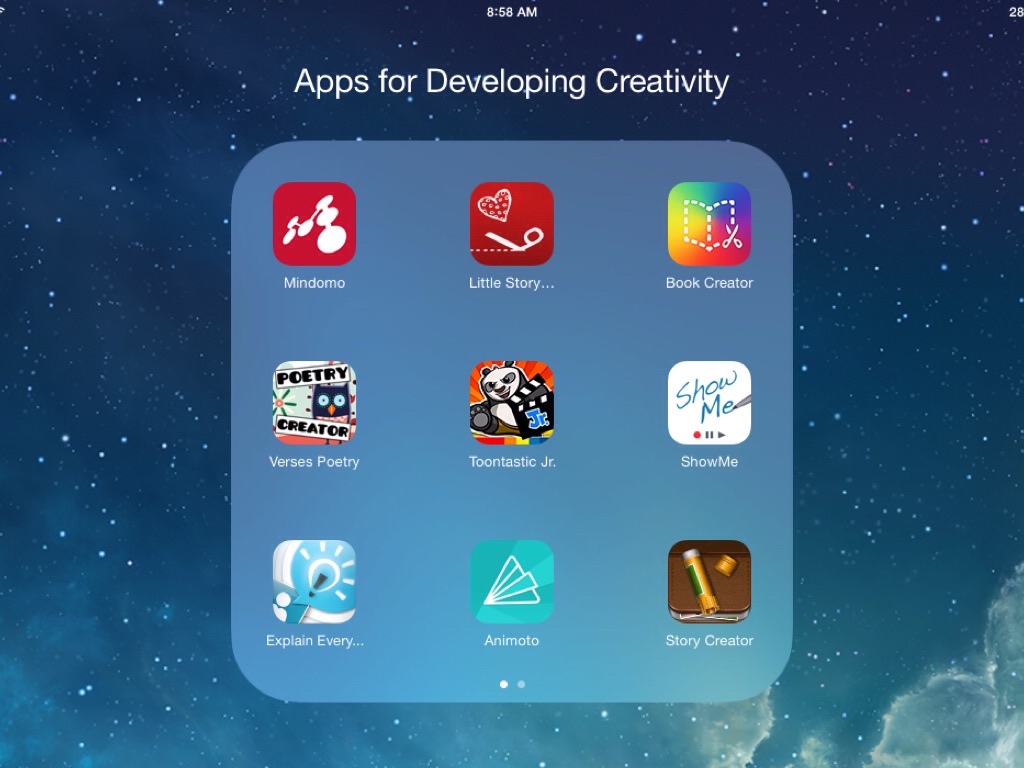Switch to the second folder page dot
1024x768 pixels.
coord(521,684)
